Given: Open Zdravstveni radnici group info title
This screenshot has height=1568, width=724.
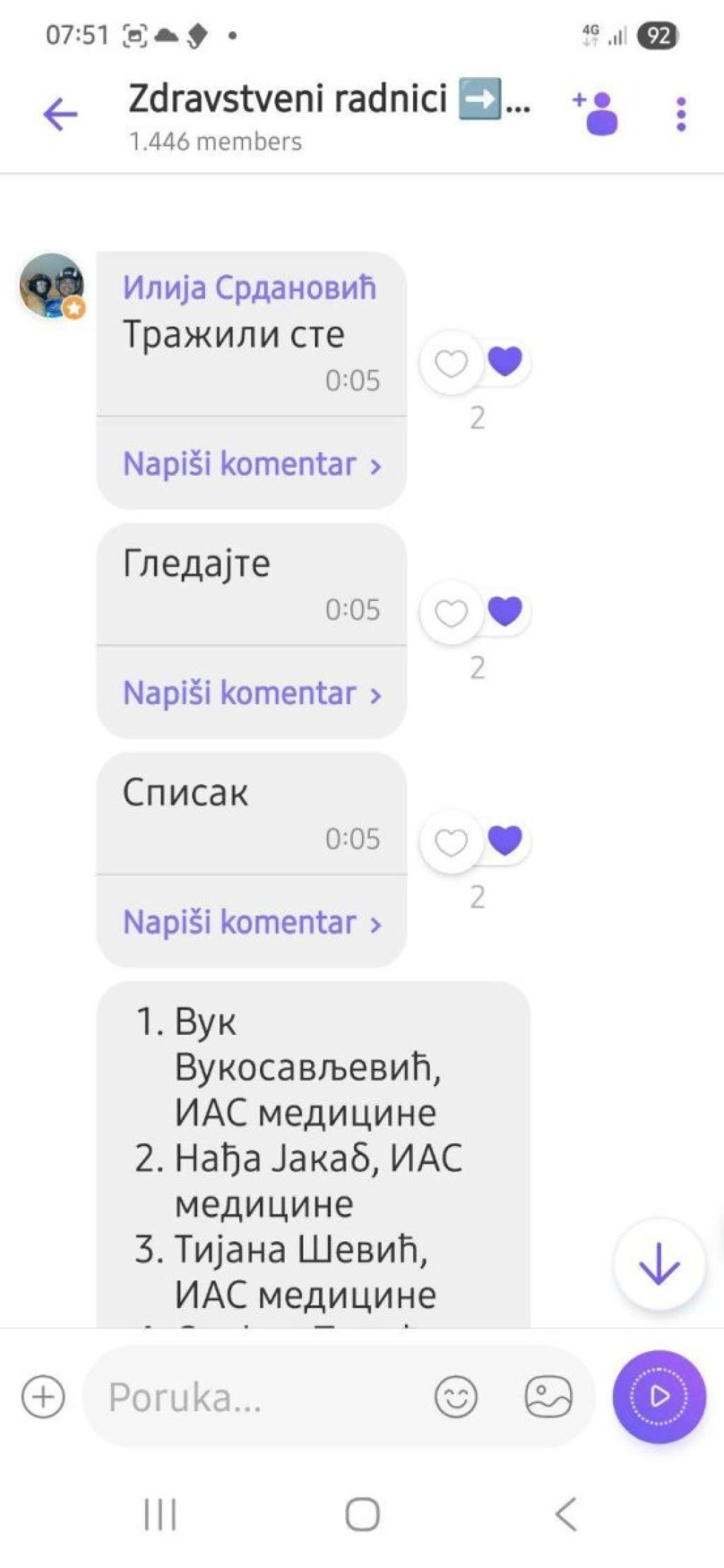Looking at the screenshot, I should [329, 98].
